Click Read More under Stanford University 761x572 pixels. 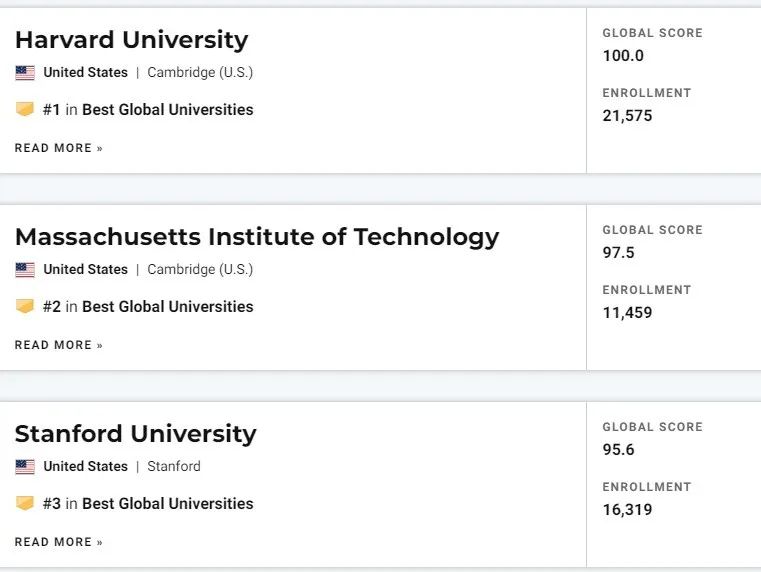(x=59, y=542)
